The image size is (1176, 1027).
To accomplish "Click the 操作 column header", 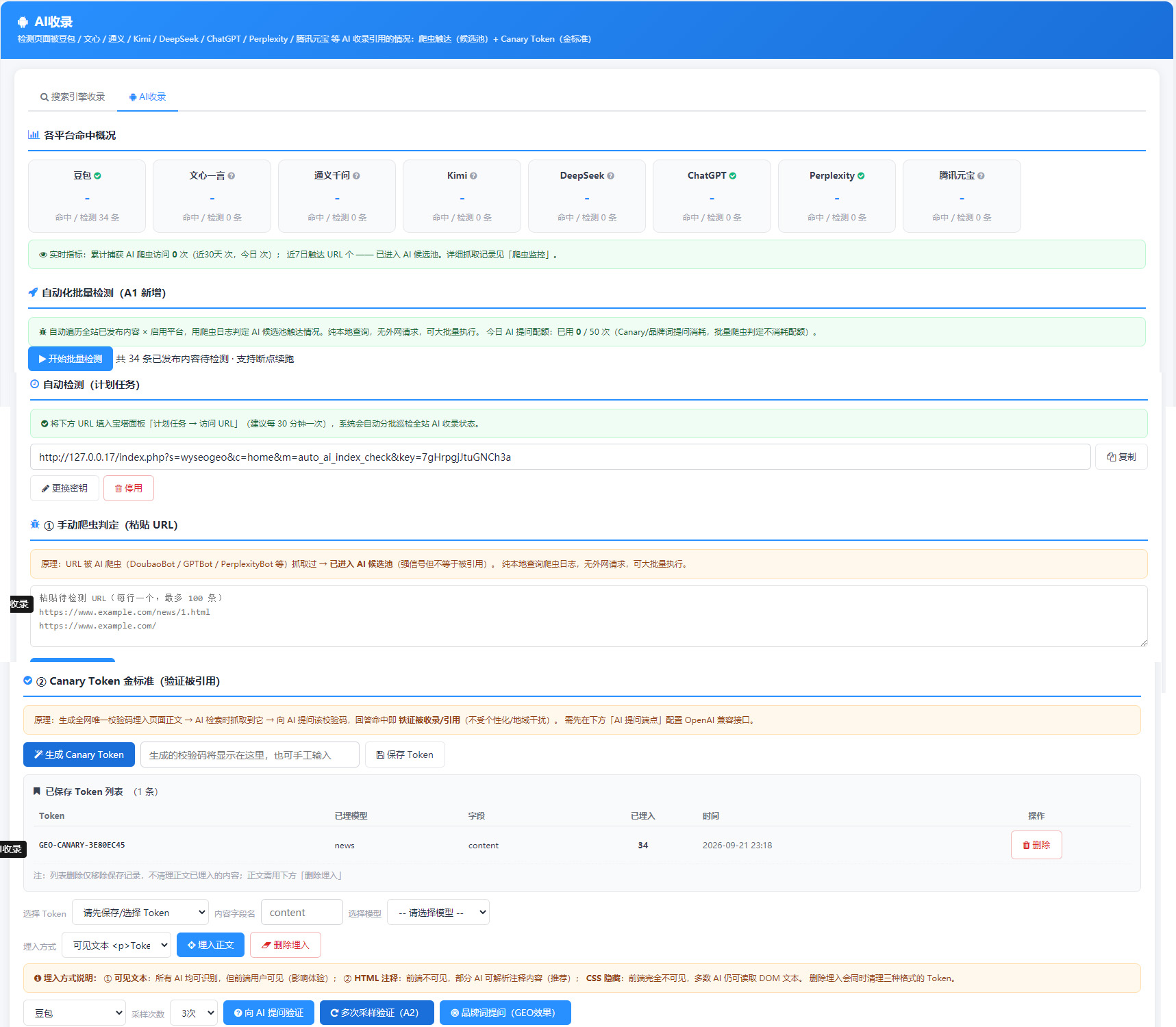I will coord(1036,816).
